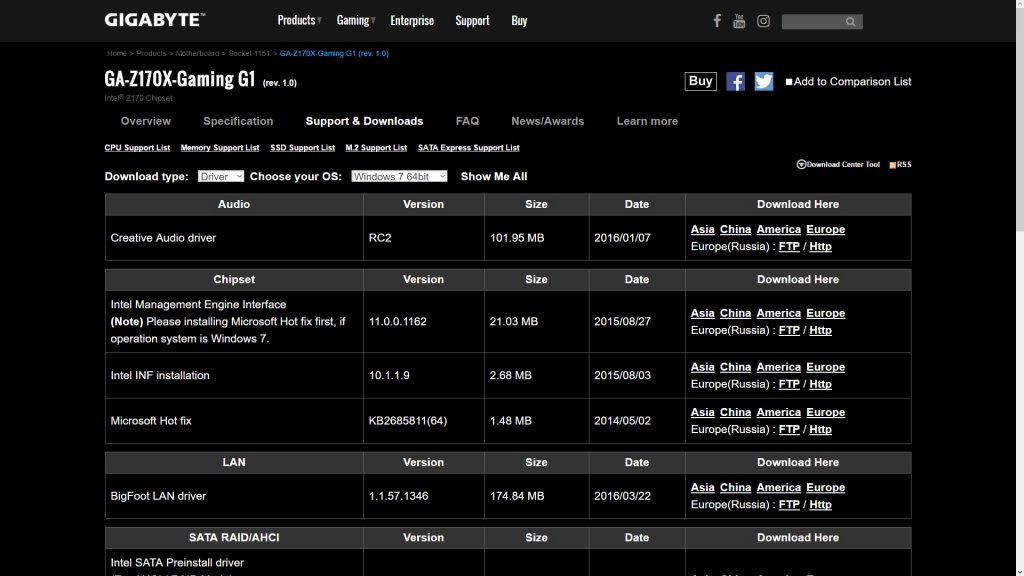The image size is (1024, 576).
Task: Select Support & Downloads tab
Action: coord(364,121)
